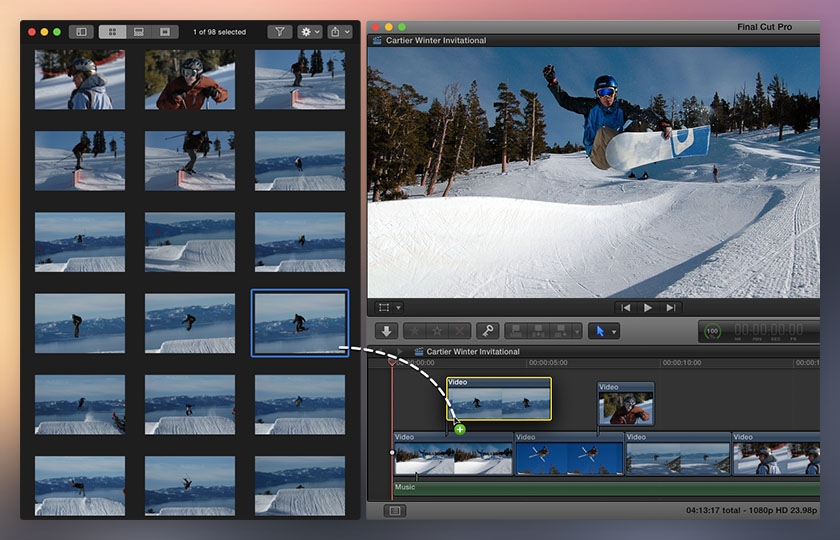Image resolution: width=840 pixels, height=540 pixels.
Task: Click the import media down-arrow icon
Action: pos(386,331)
